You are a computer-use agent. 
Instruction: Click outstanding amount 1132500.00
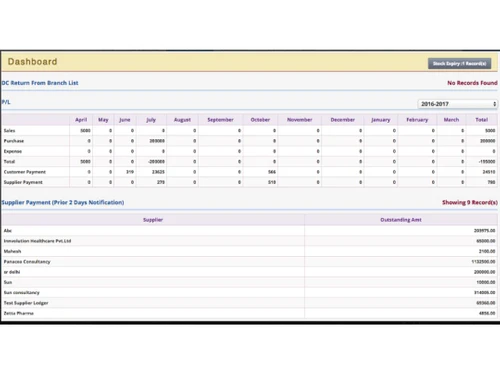(483, 262)
